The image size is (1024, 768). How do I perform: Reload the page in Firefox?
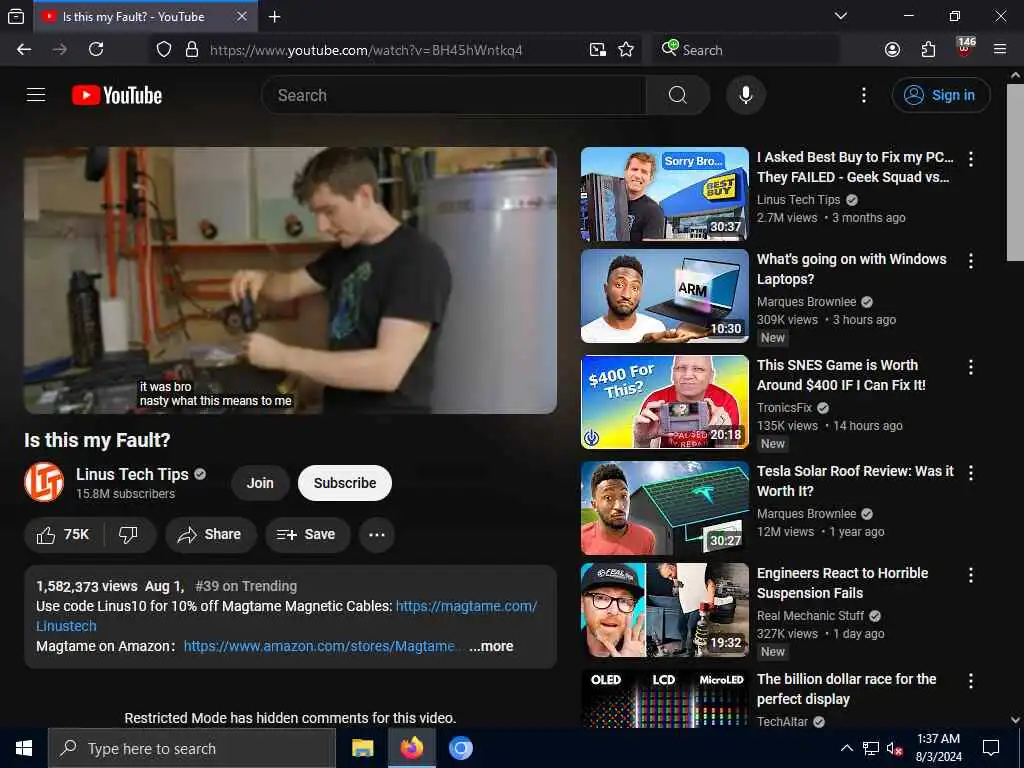click(96, 50)
